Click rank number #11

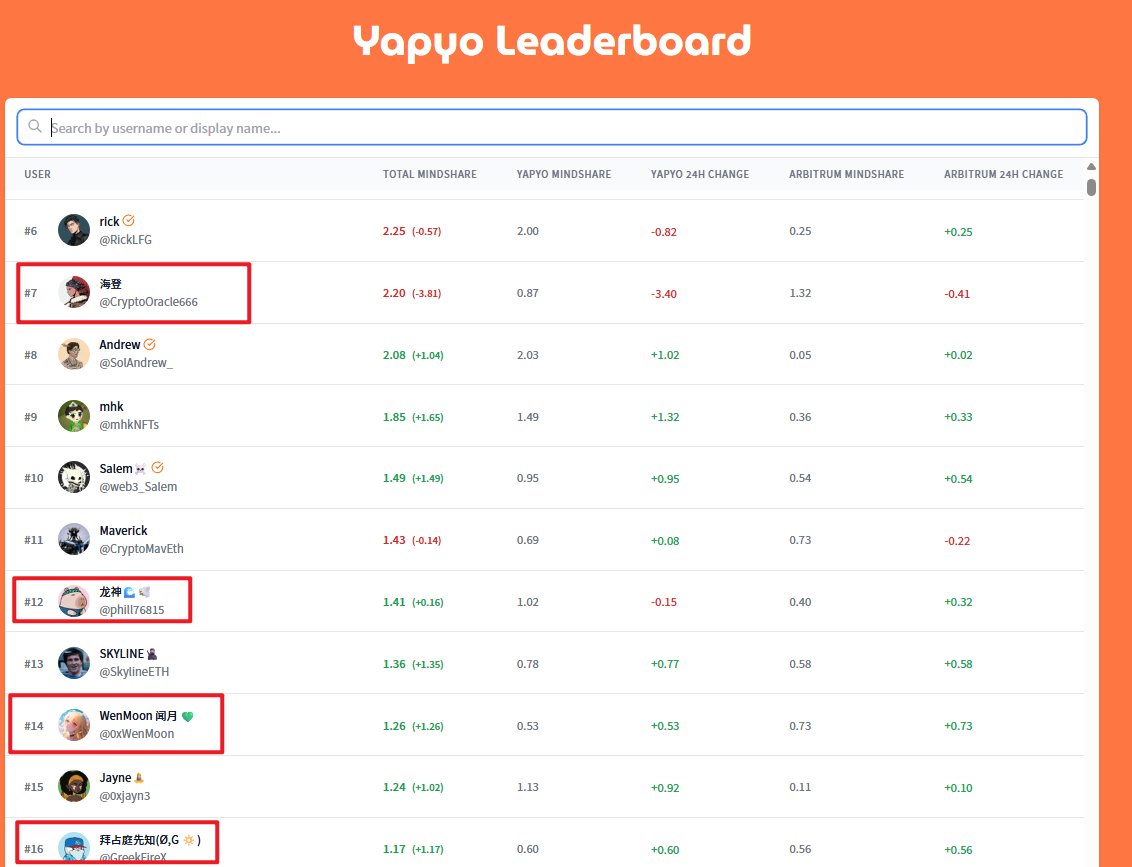click(x=33, y=540)
